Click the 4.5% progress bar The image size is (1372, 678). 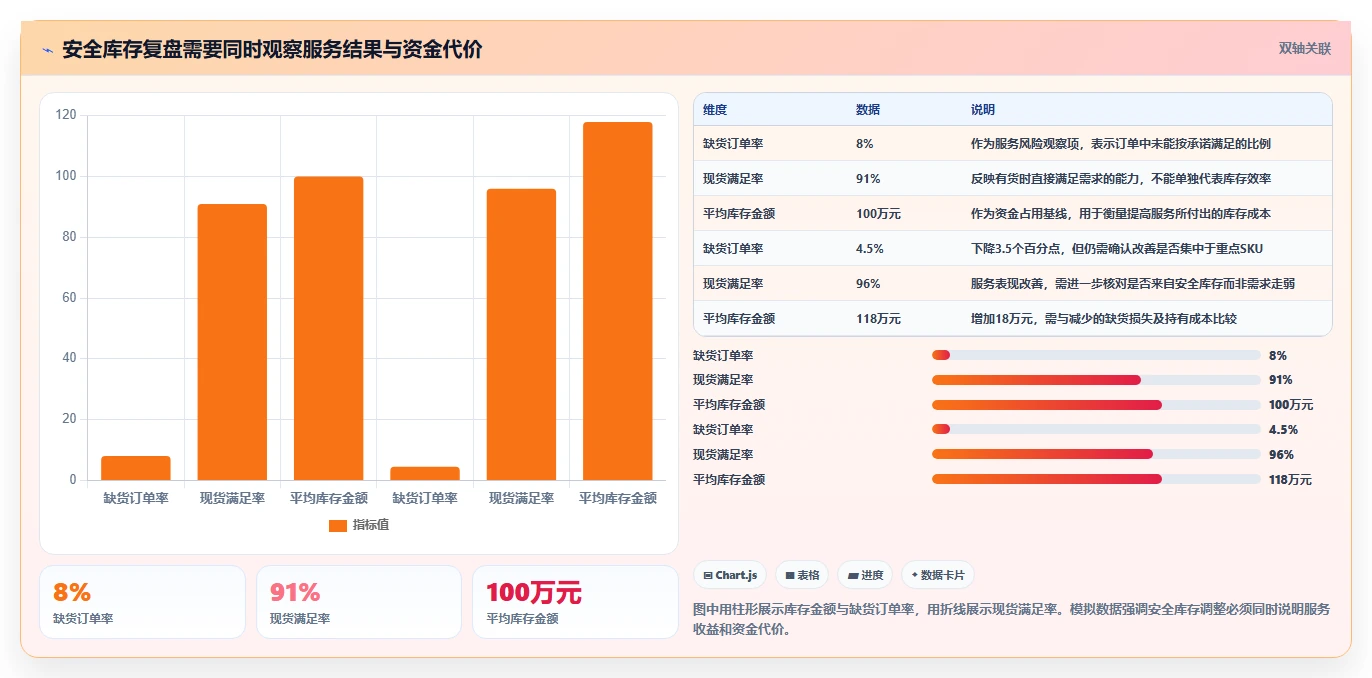click(1096, 429)
